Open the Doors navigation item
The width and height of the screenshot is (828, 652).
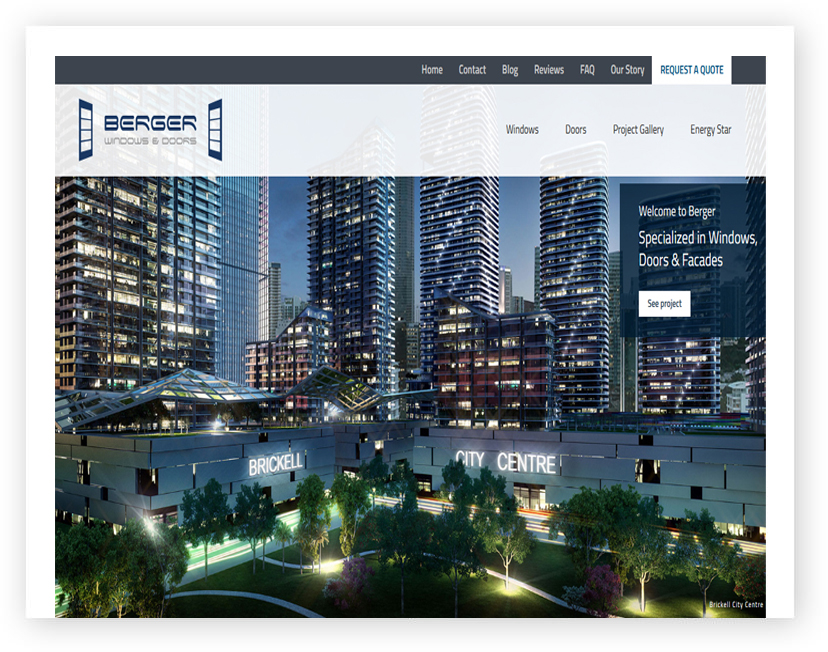(576, 129)
